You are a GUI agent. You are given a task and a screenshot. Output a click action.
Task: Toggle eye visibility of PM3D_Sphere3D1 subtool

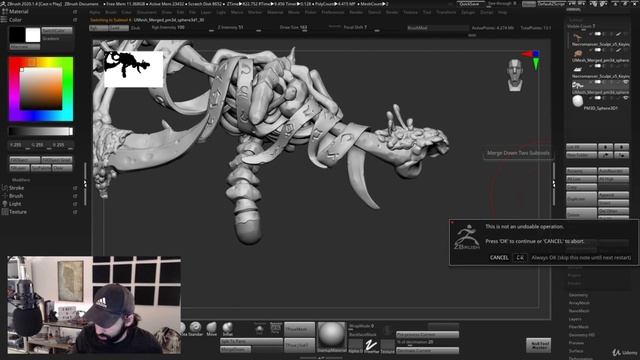(x=626, y=98)
